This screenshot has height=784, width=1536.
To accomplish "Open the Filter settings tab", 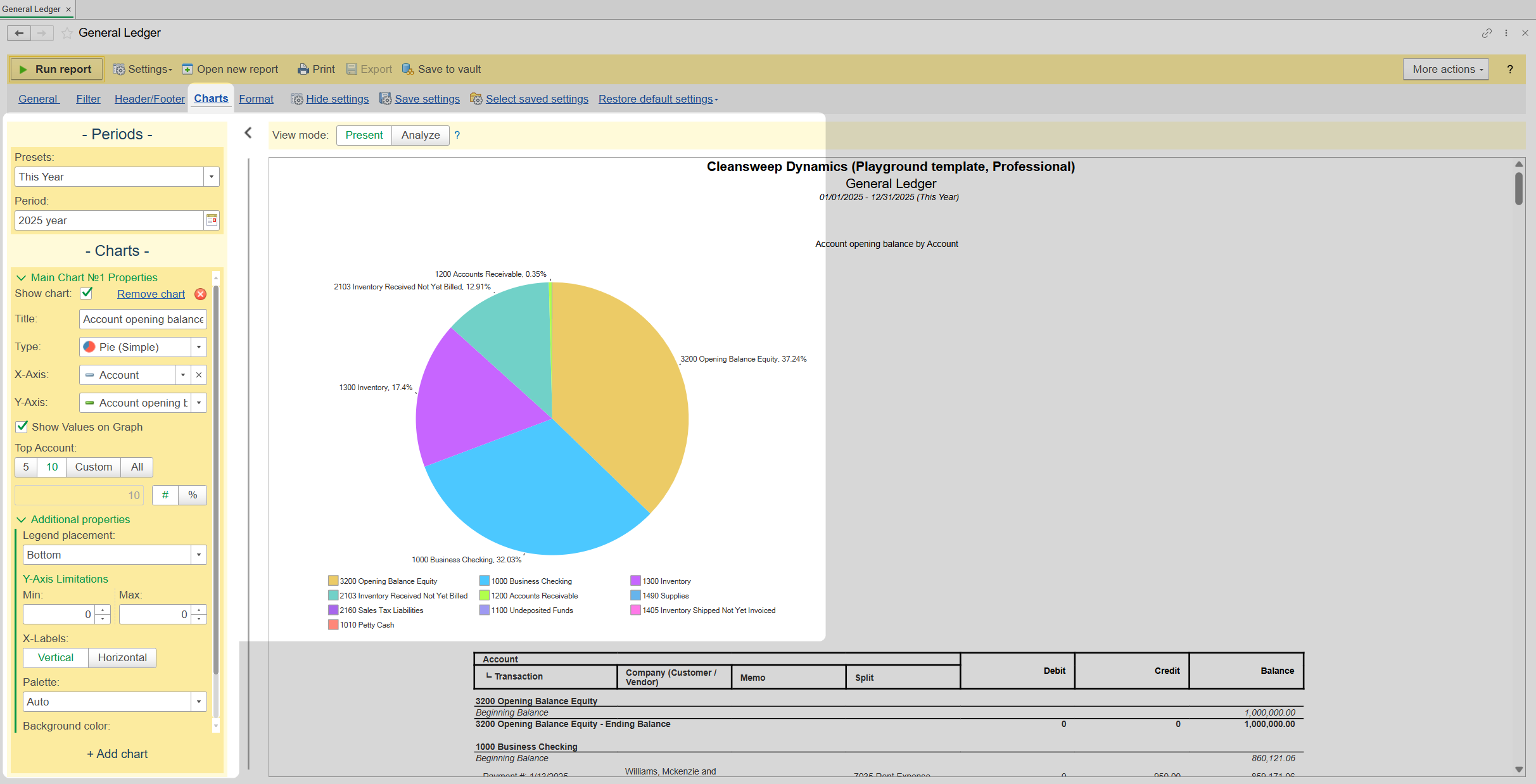I will (x=88, y=99).
